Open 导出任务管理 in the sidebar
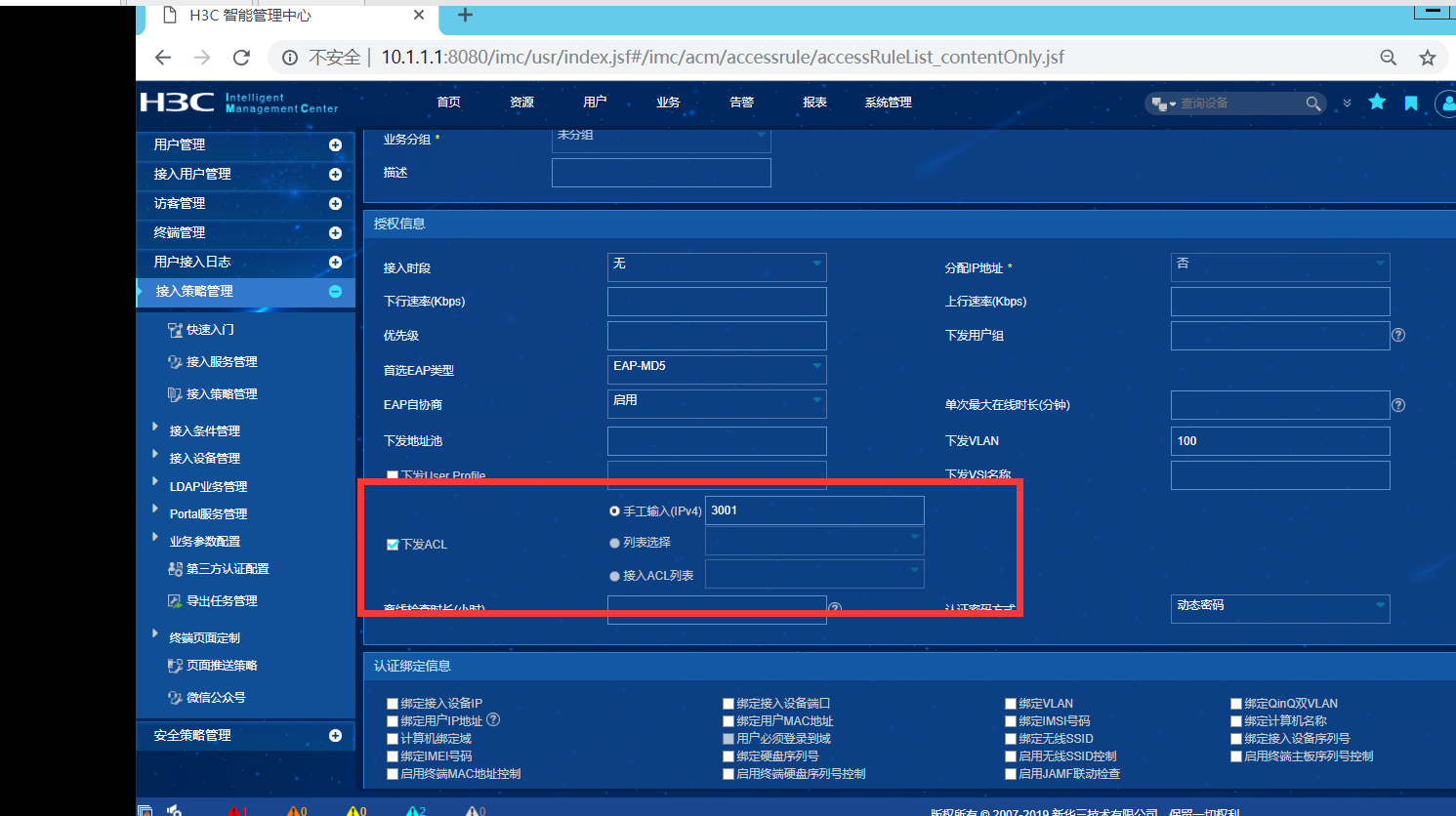Viewport: 1456px width, 816px height. coord(222,601)
